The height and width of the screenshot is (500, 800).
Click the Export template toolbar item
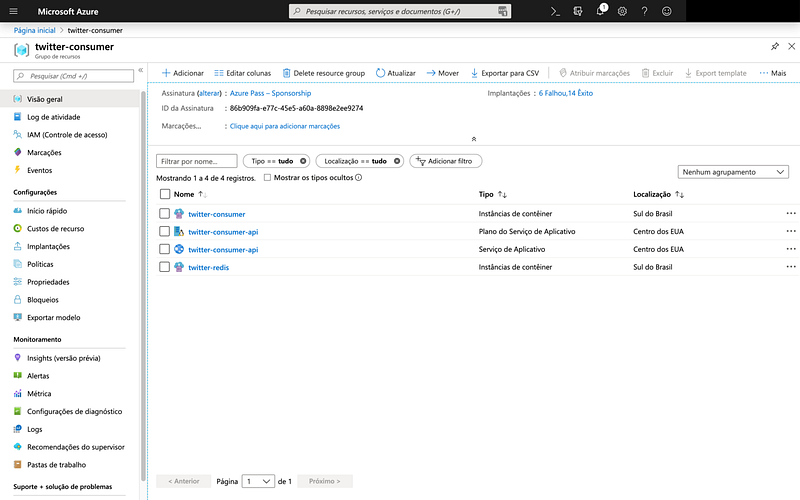tap(715, 73)
